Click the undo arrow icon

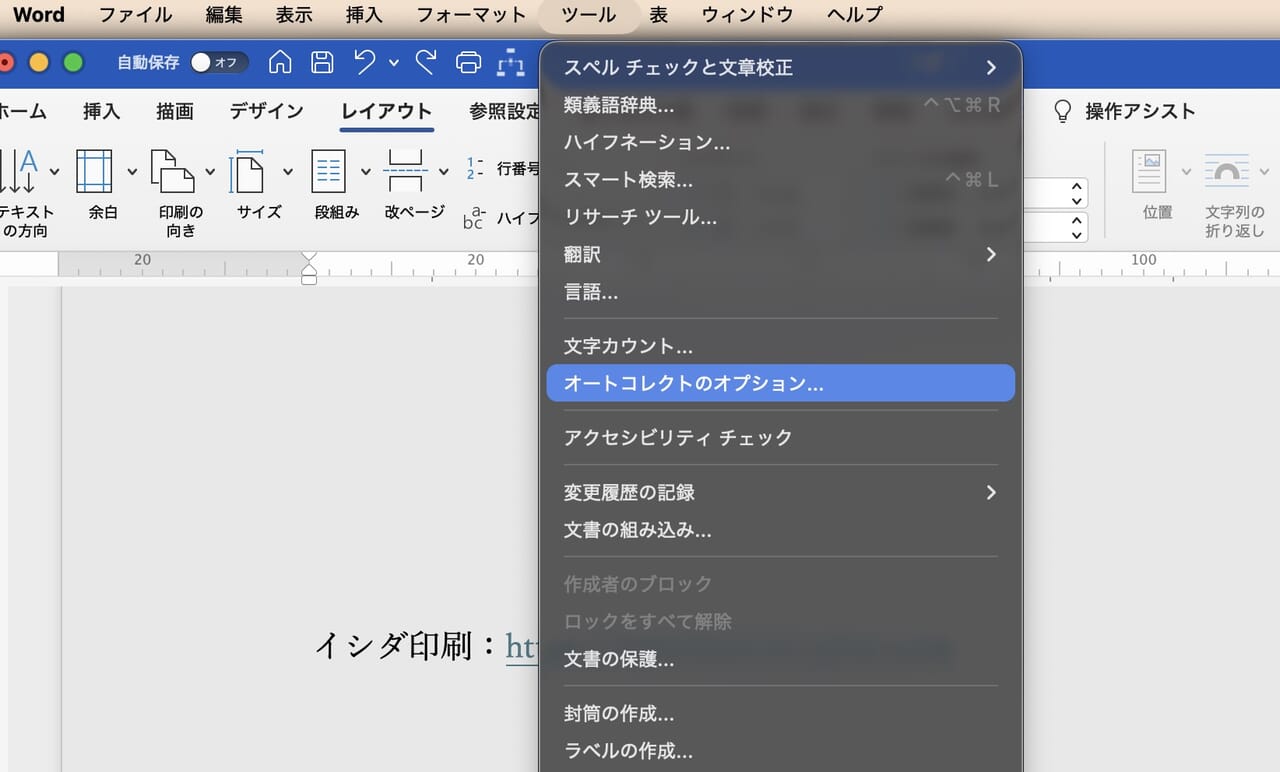[365, 62]
